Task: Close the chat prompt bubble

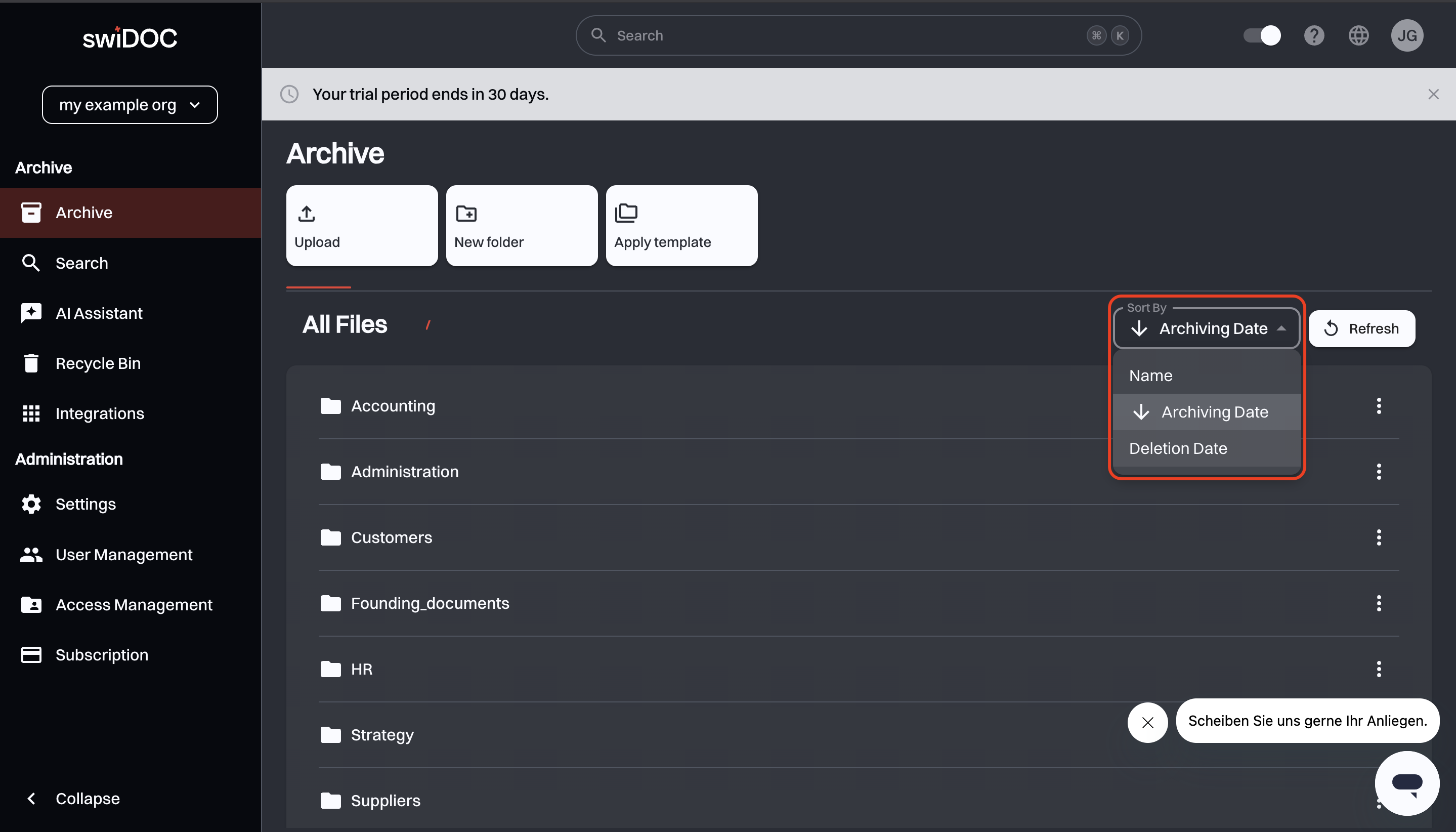Action: click(x=1147, y=723)
